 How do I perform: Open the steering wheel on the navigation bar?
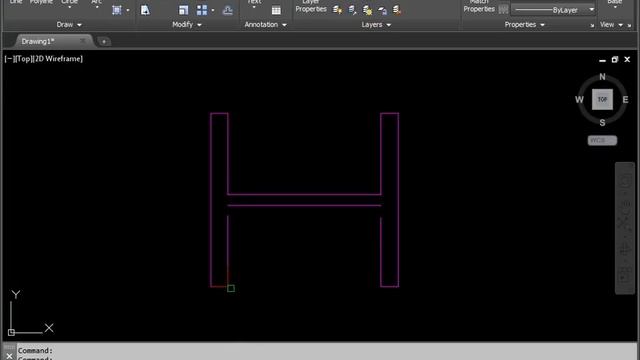click(625, 180)
